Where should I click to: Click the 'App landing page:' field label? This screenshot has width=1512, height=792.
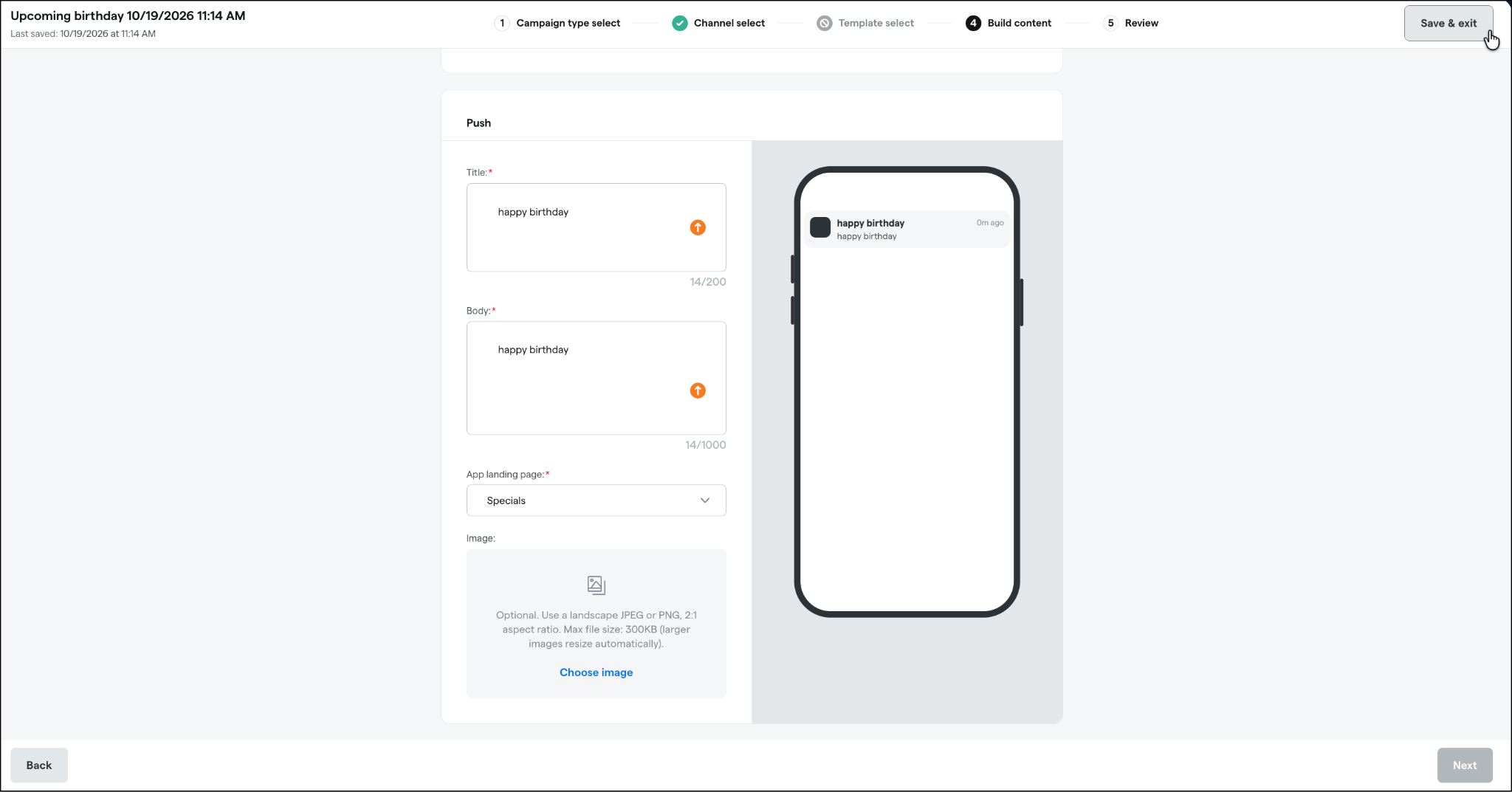click(508, 475)
